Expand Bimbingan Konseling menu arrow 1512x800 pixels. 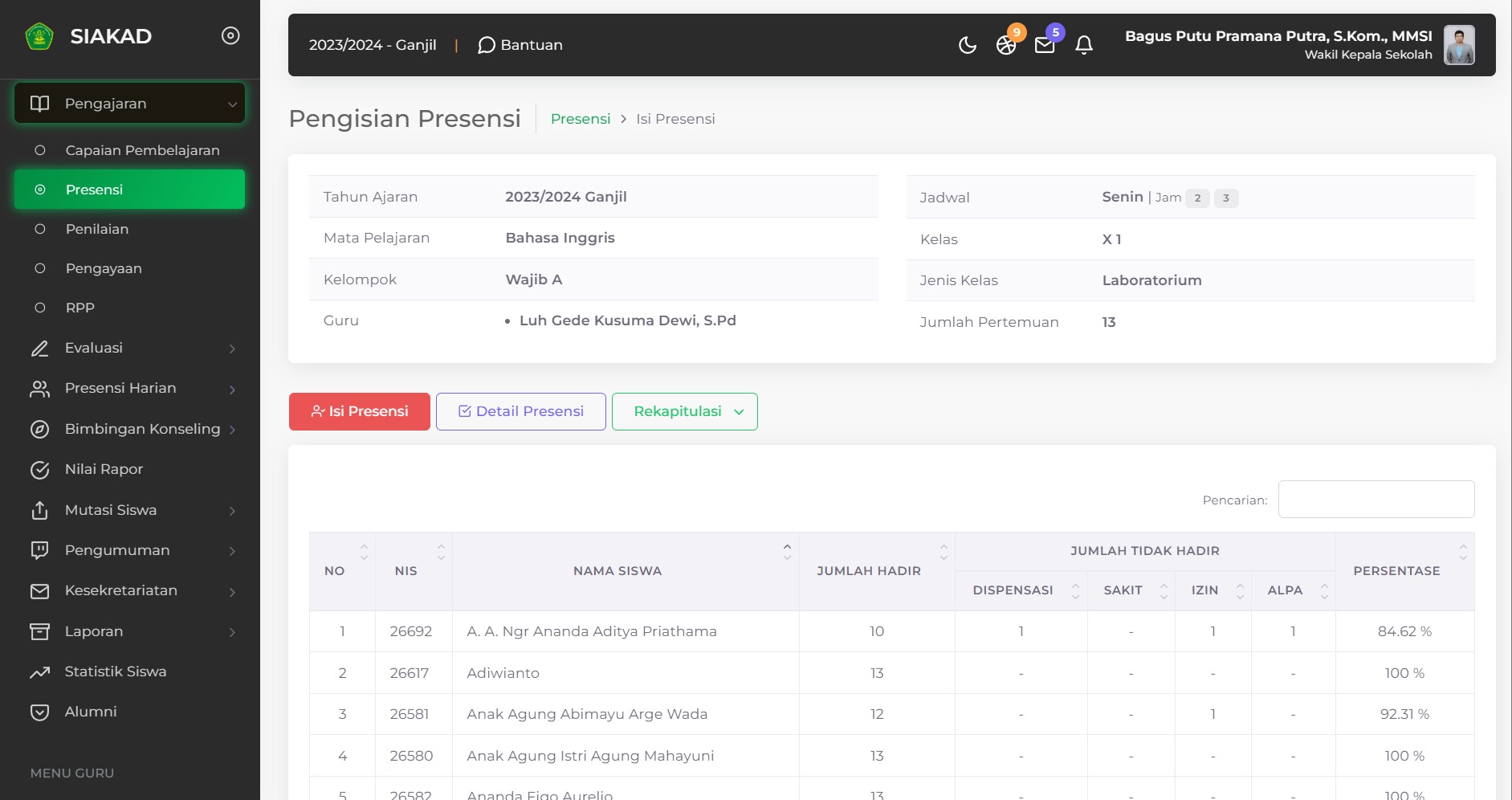(x=232, y=430)
